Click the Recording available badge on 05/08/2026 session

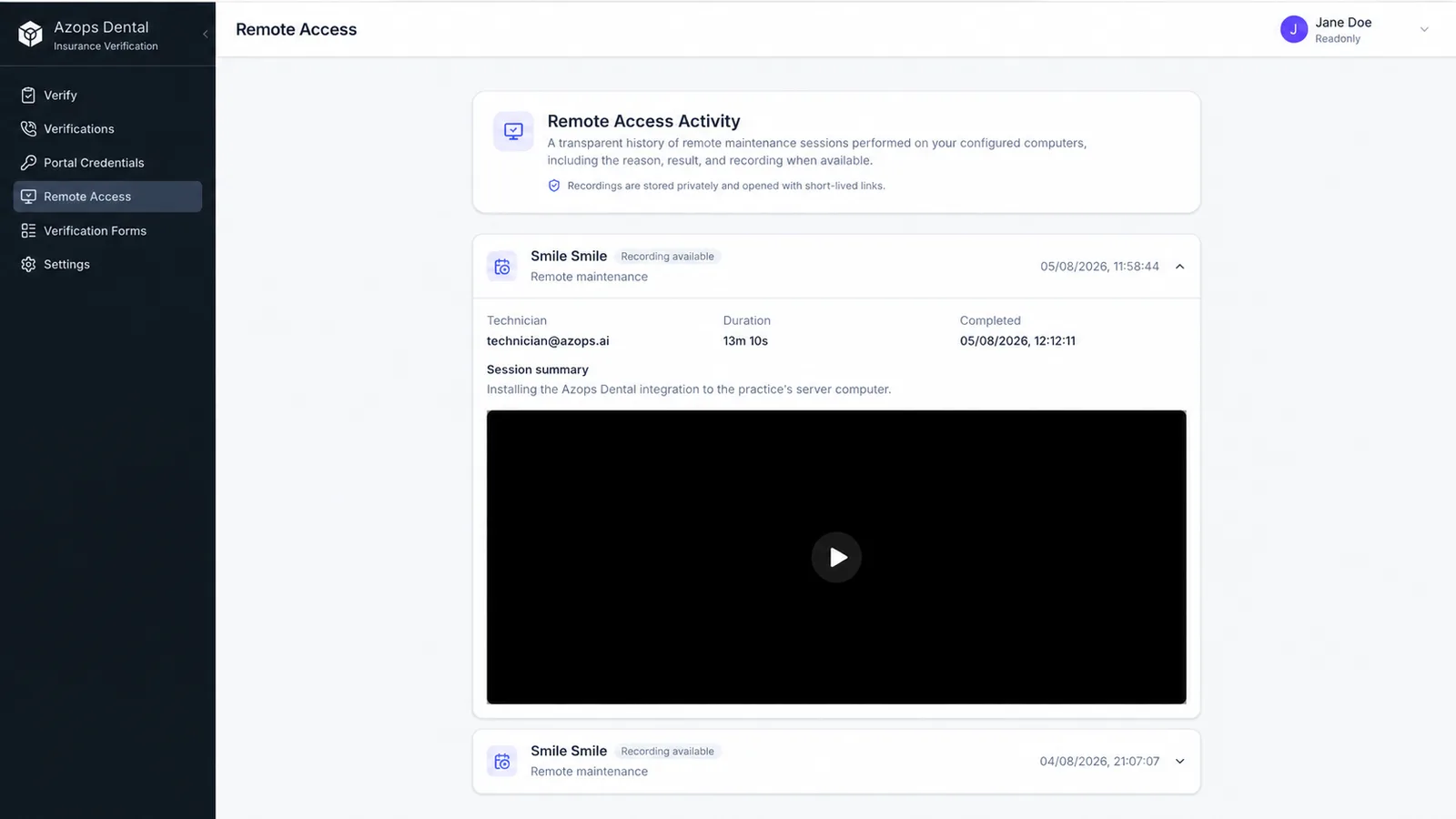[x=667, y=257]
